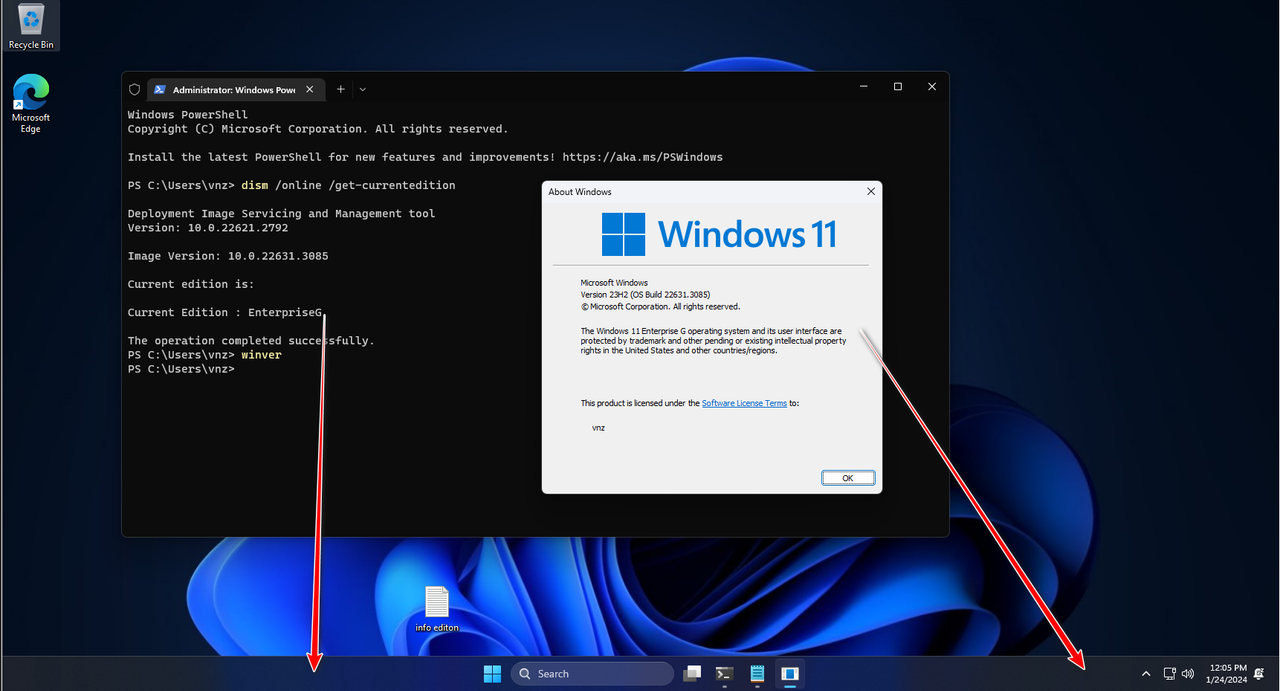Open the Software License Terms link
Image resolution: width=1280 pixels, height=691 pixels.
[744, 403]
